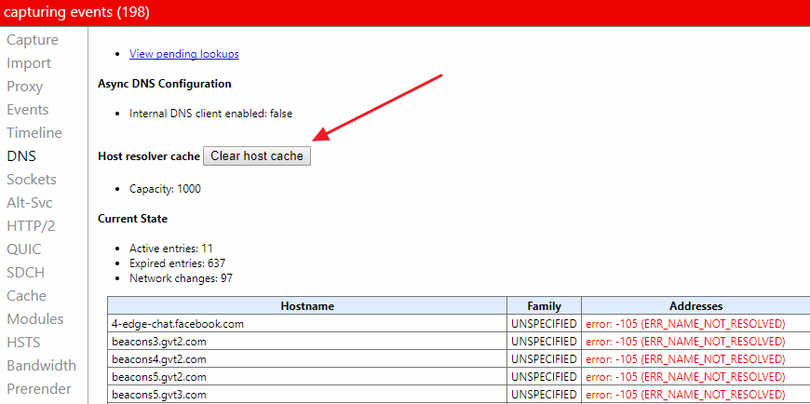This screenshot has height=404, width=810.
Task: Select Modules in the sidebar
Action: (x=35, y=319)
